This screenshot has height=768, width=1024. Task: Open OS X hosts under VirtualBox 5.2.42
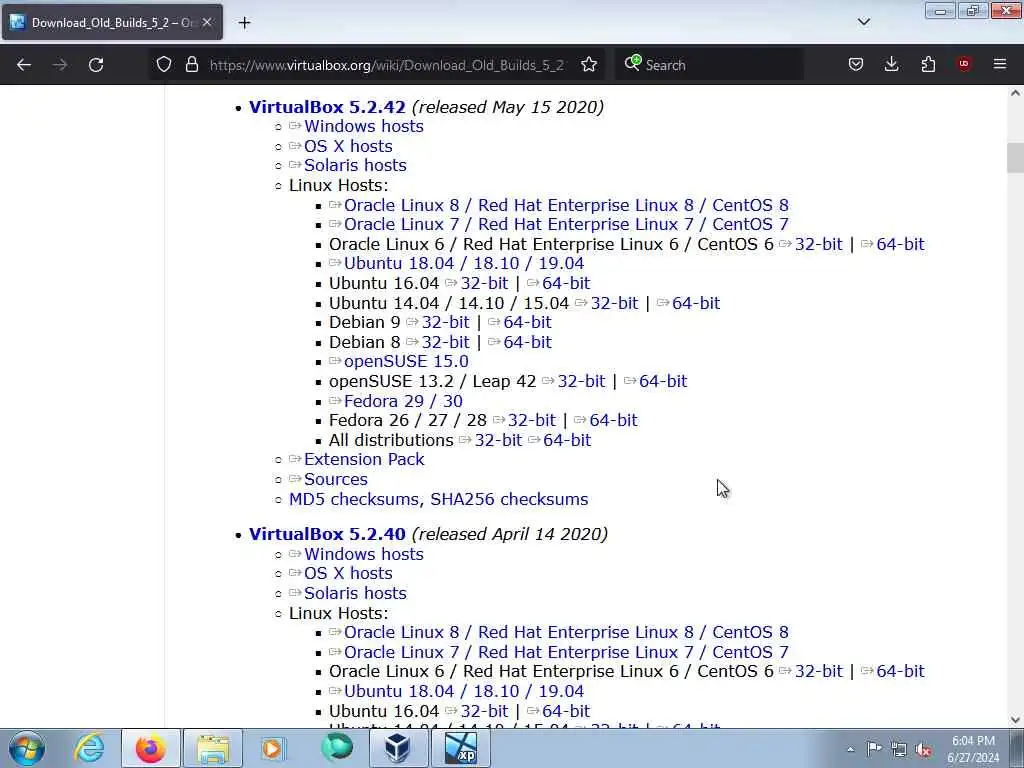click(348, 146)
